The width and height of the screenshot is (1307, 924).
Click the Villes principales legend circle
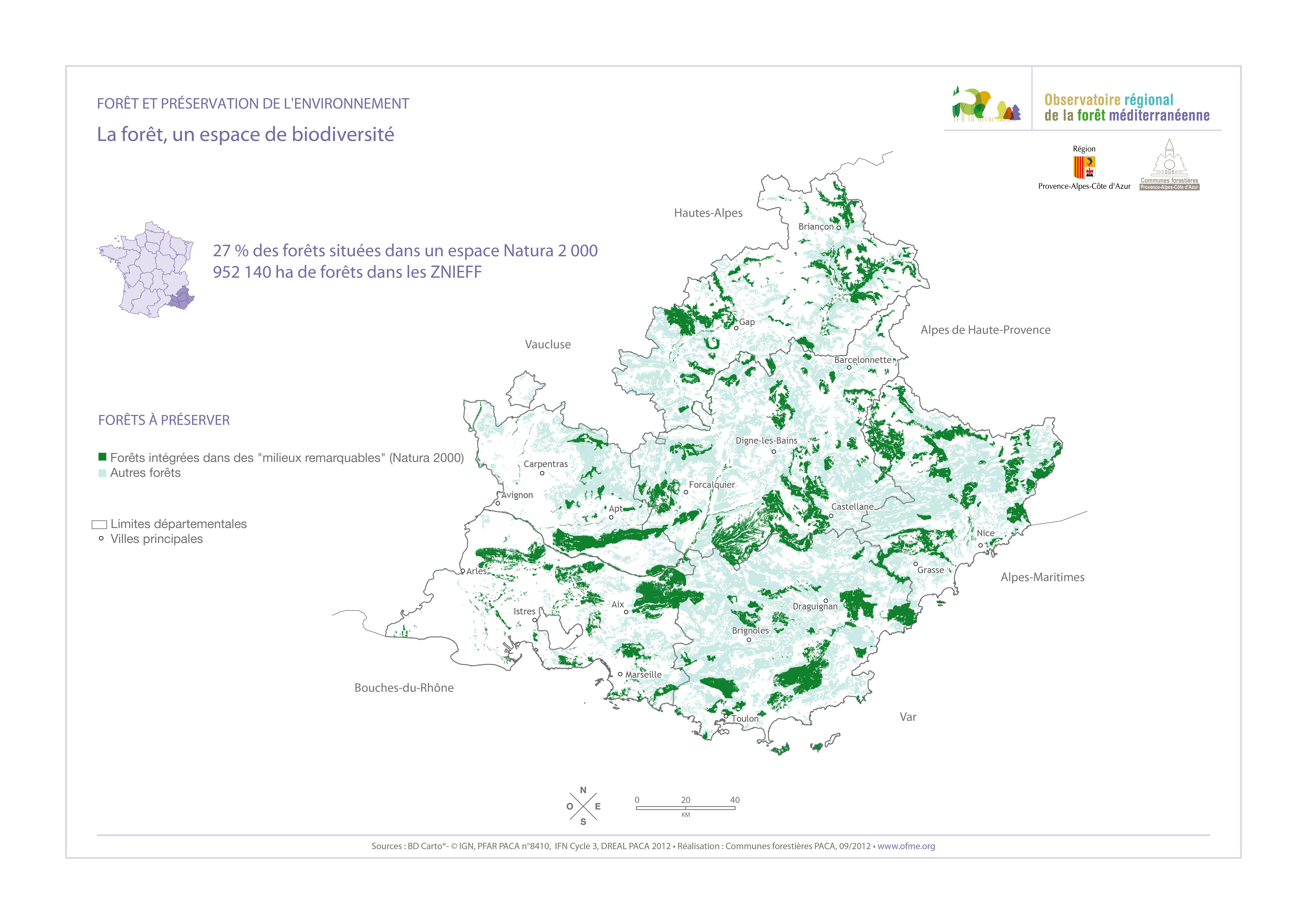[101, 538]
